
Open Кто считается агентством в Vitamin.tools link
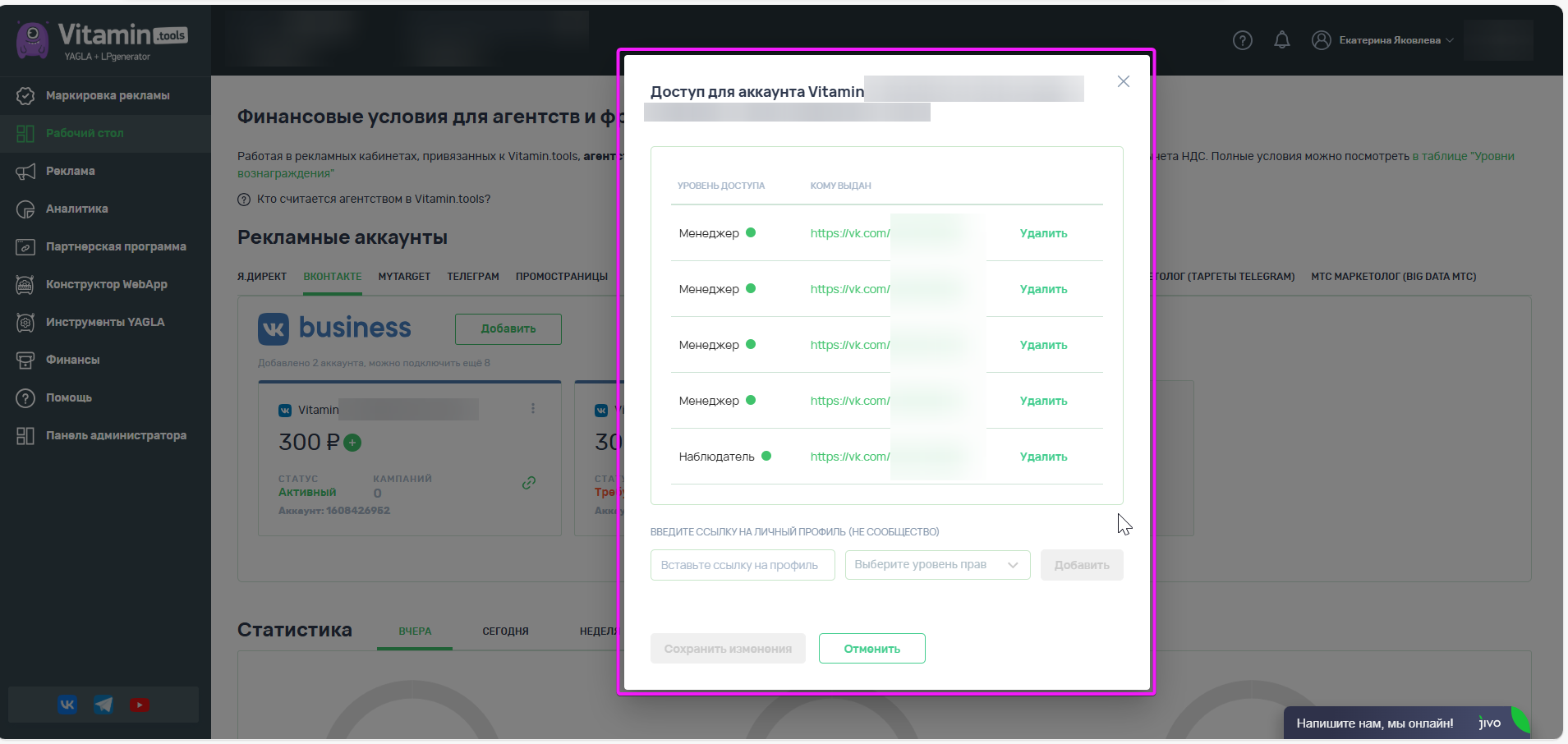coord(374,200)
